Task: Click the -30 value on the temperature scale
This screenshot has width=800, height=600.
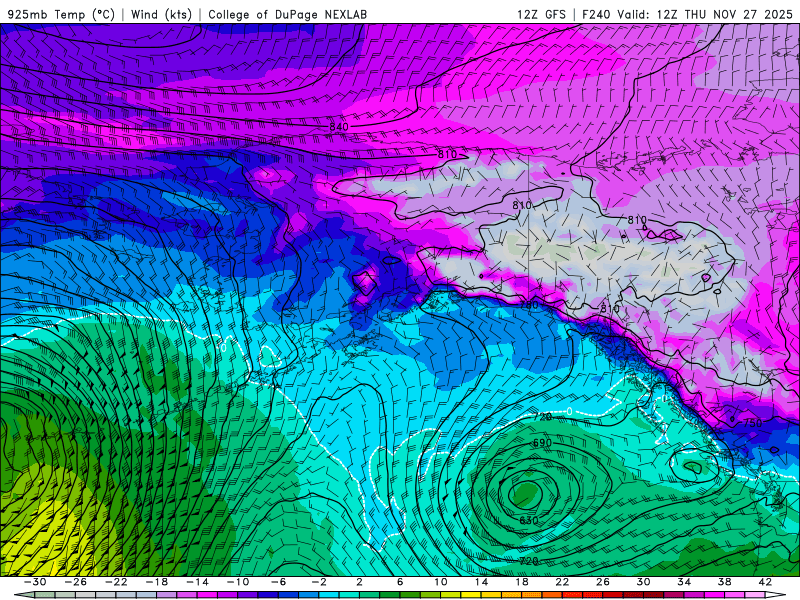Action: [35, 582]
